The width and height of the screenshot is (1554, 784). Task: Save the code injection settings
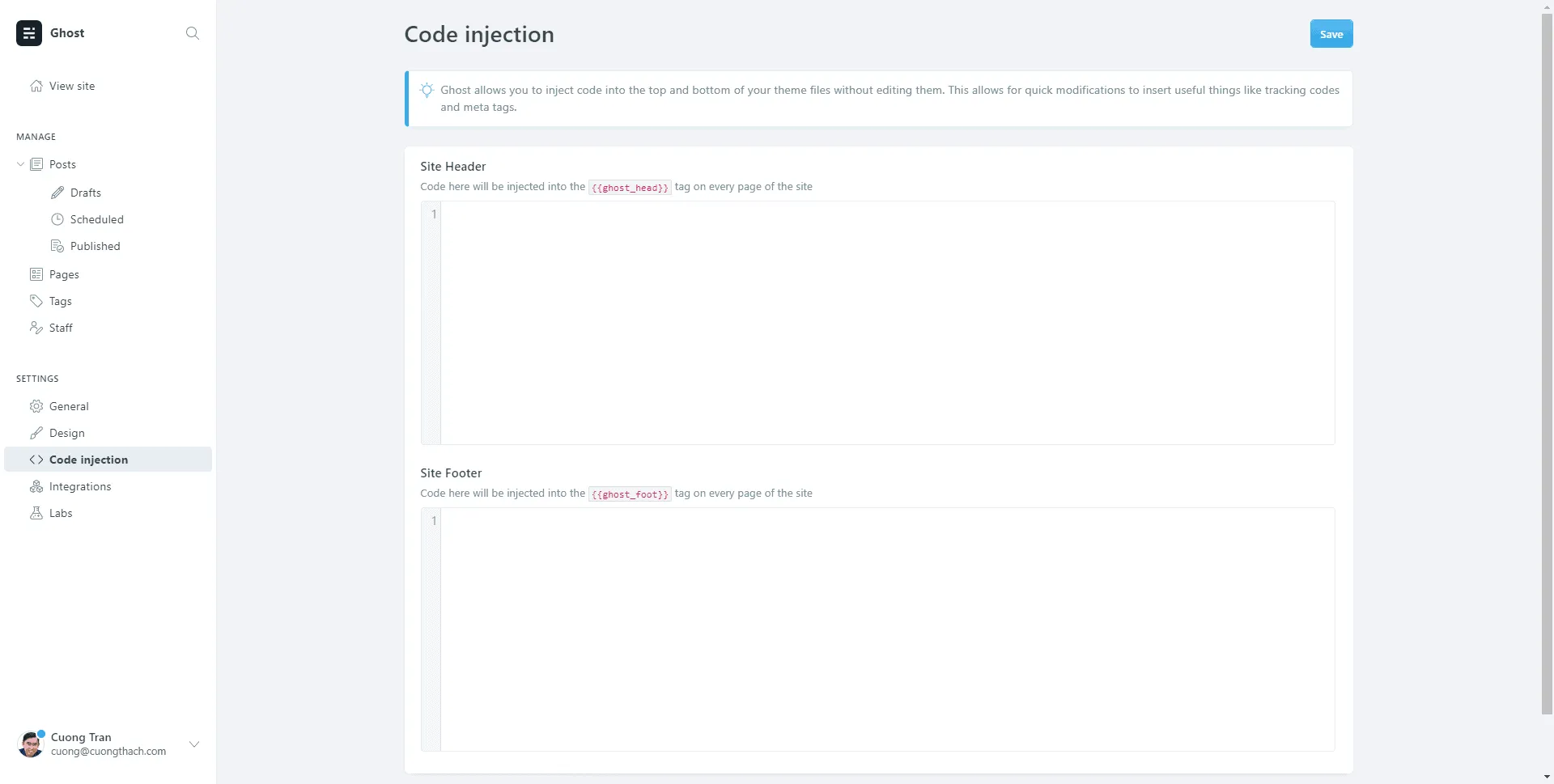click(x=1331, y=34)
